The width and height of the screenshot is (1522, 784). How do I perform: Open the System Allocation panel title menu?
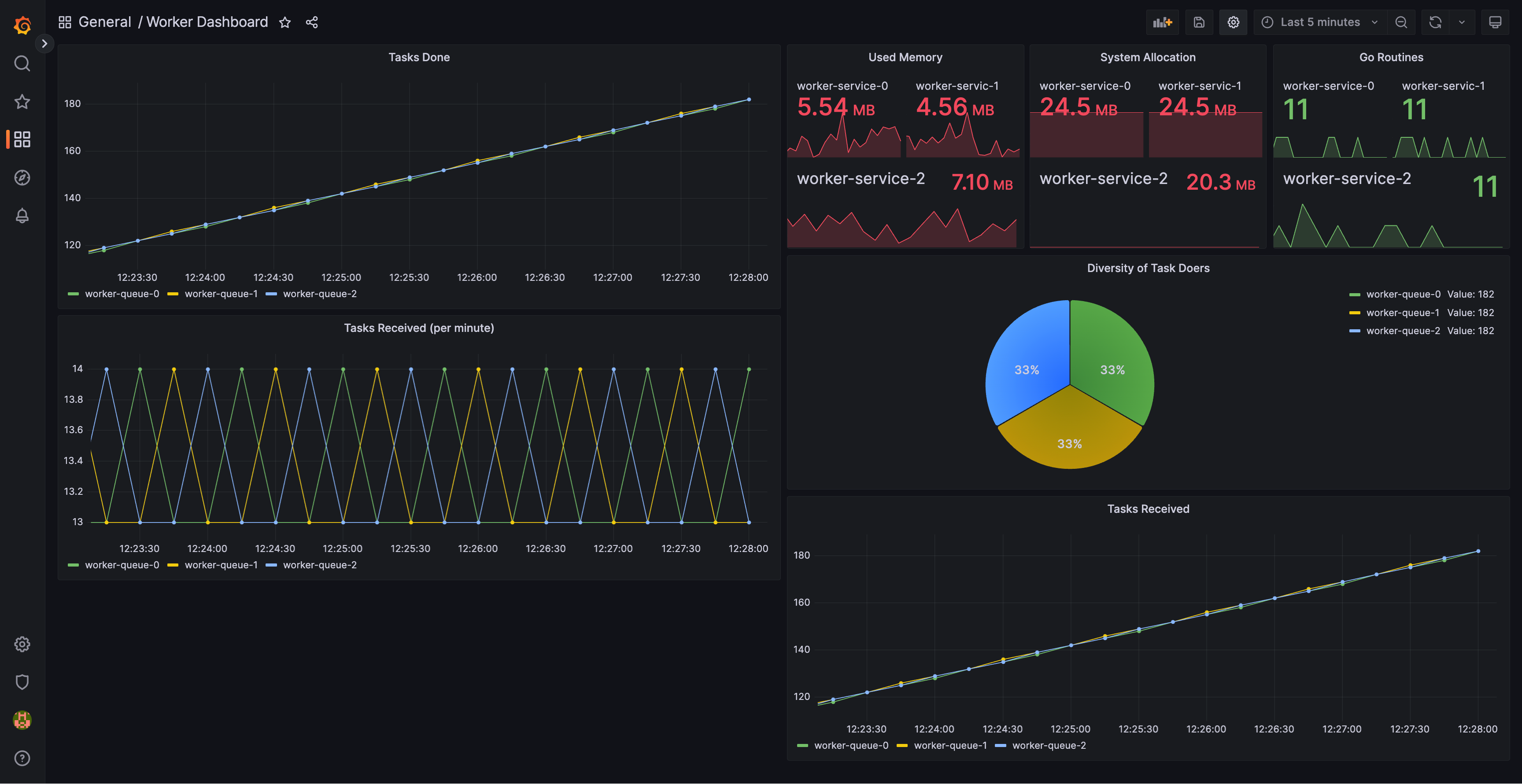click(1147, 57)
